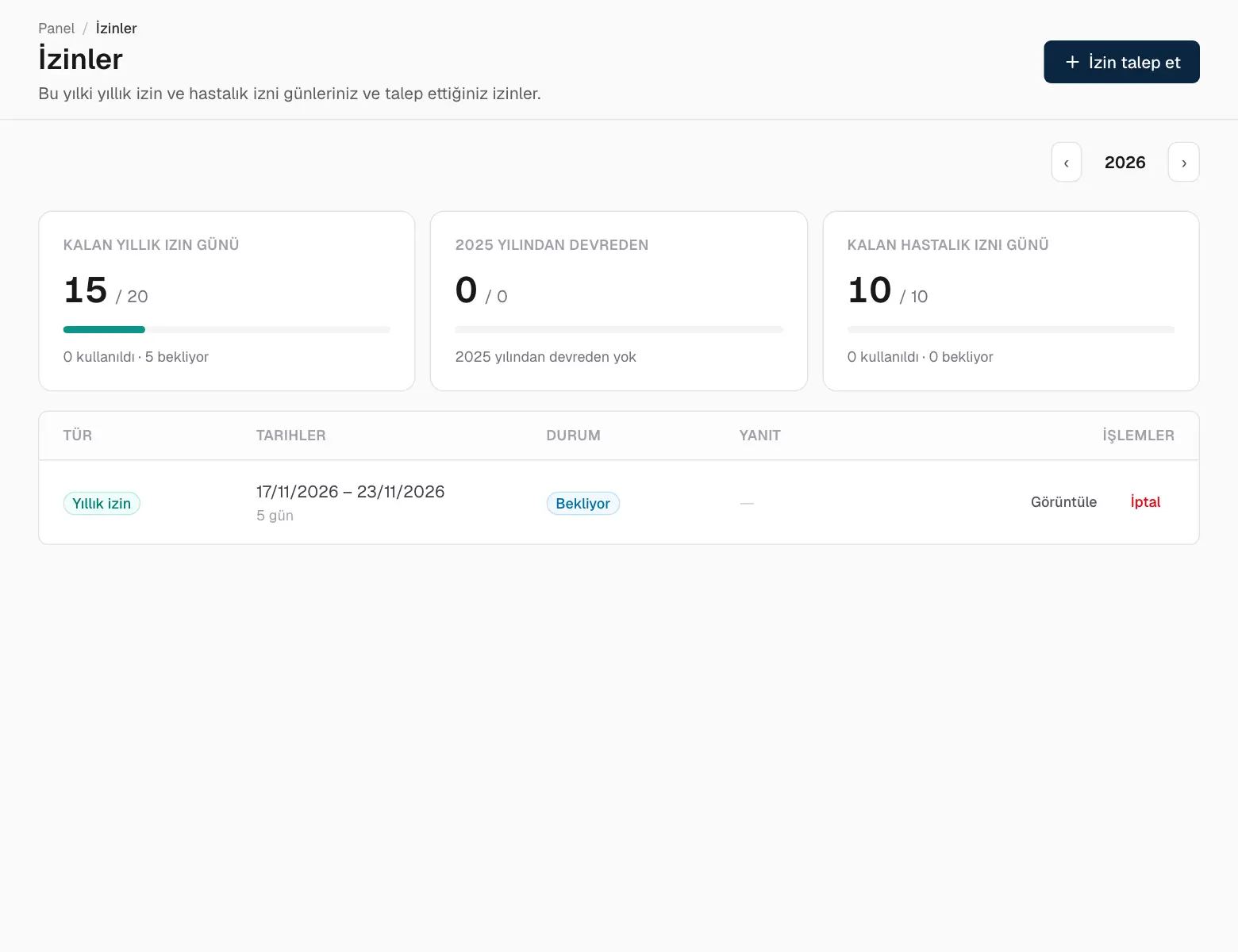The height and width of the screenshot is (952, 1238).
Task: Select the date range 17/11/2026 – 23/11/2026
Action: pyautogui.click(x=350, y=492)
